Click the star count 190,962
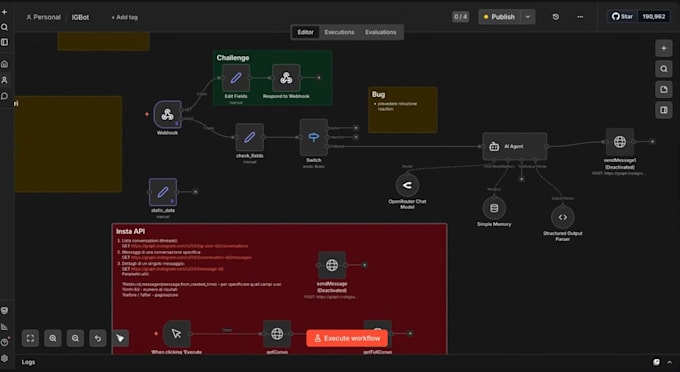 click(x=654, y=16)
